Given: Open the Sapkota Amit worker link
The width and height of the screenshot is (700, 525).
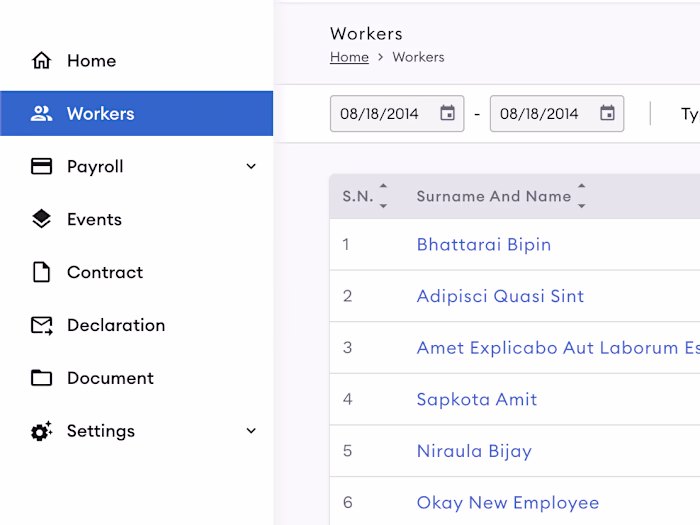Looking at the screenshot, I should point(476,399).
